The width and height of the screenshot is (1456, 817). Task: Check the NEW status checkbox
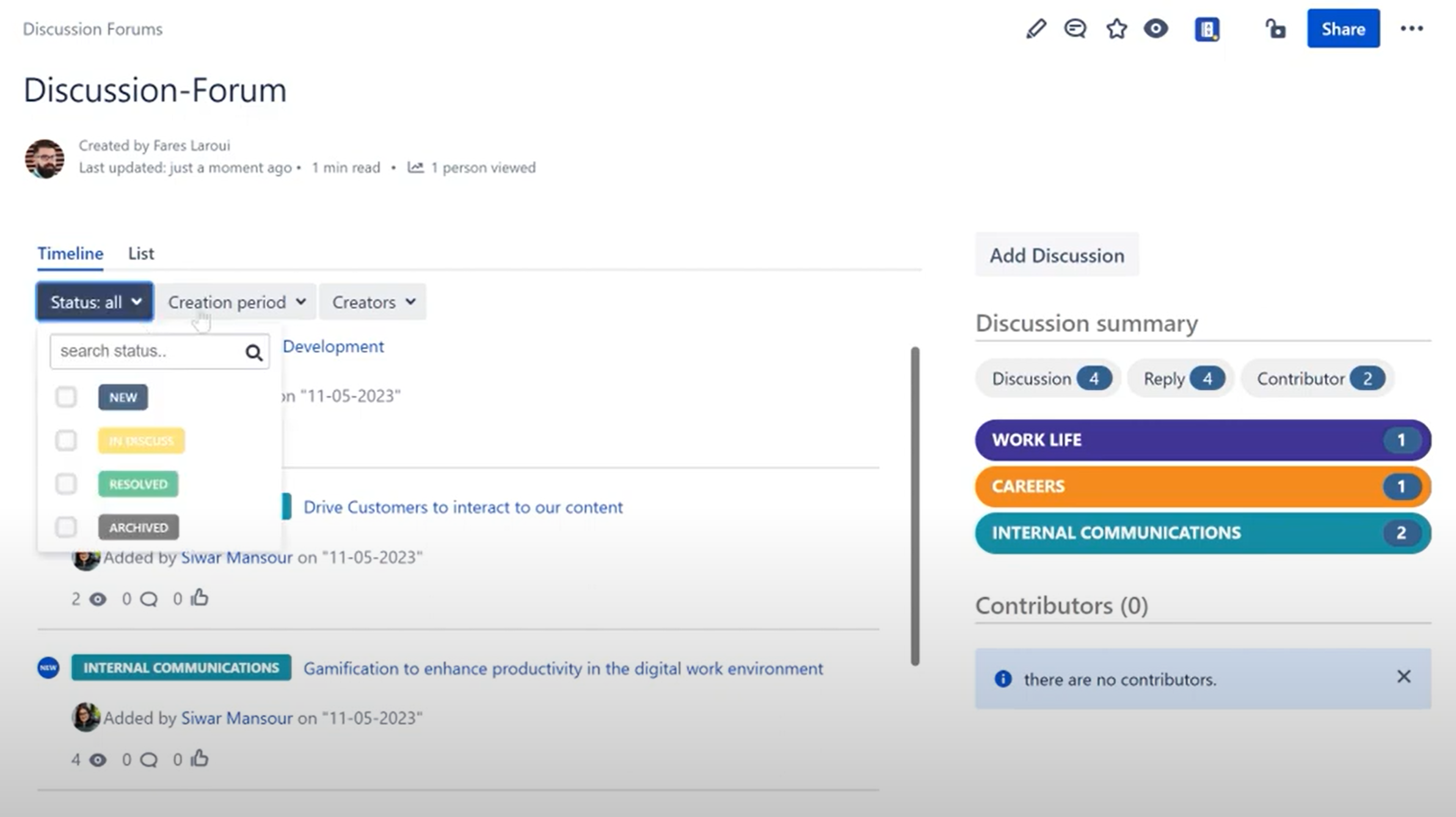pyautogui.click(x=66, y=397)
